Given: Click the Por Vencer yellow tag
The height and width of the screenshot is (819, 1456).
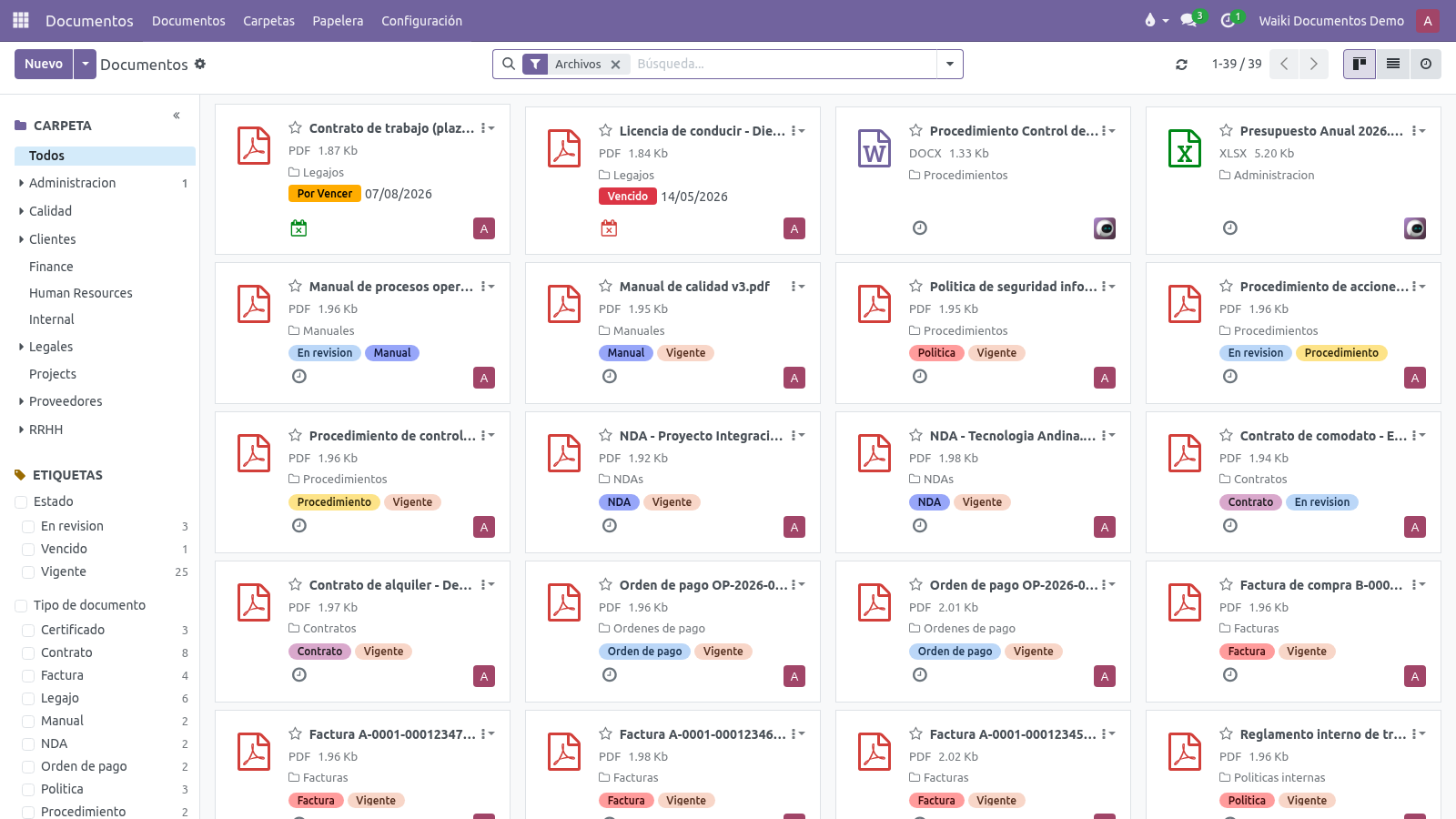Looking at the screenshot, I should point(325,194).
